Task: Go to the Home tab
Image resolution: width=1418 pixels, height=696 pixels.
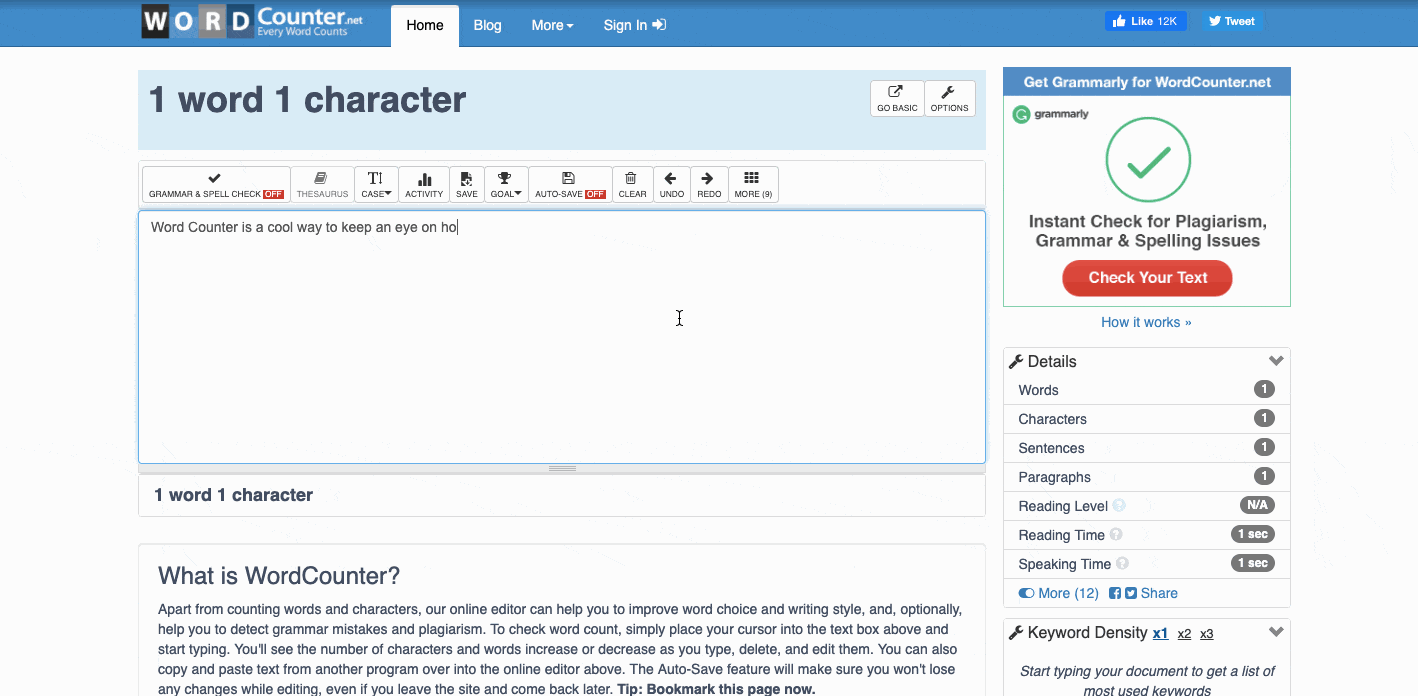Action: click(425, 25)
